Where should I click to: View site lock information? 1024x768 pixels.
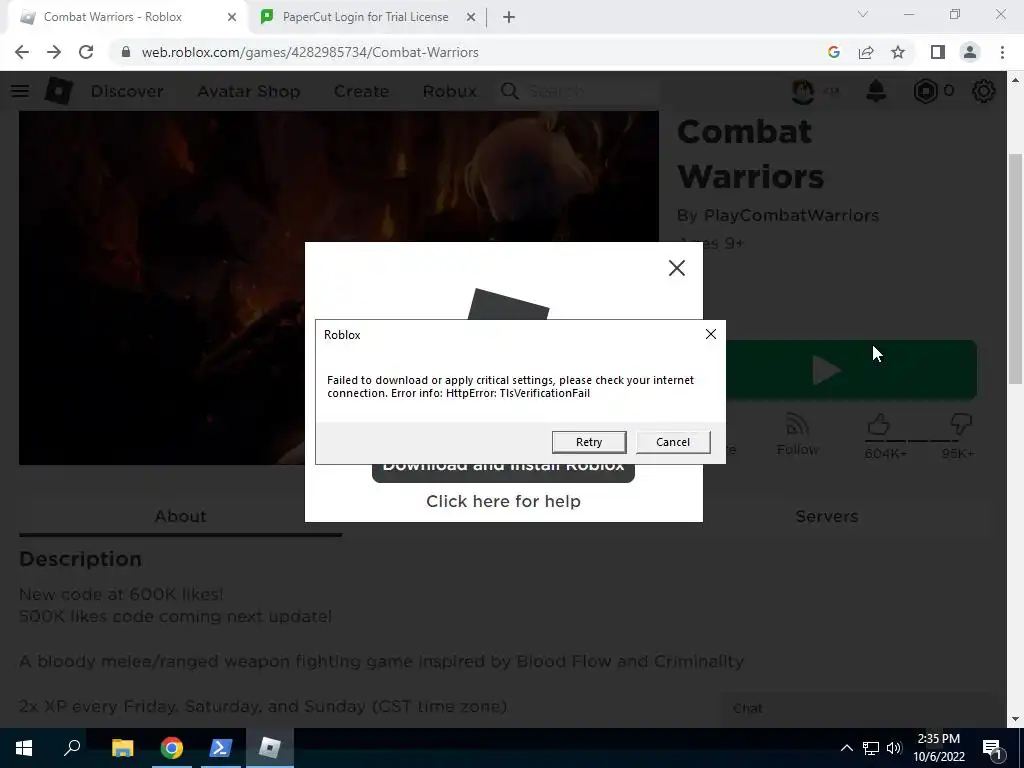126,52
